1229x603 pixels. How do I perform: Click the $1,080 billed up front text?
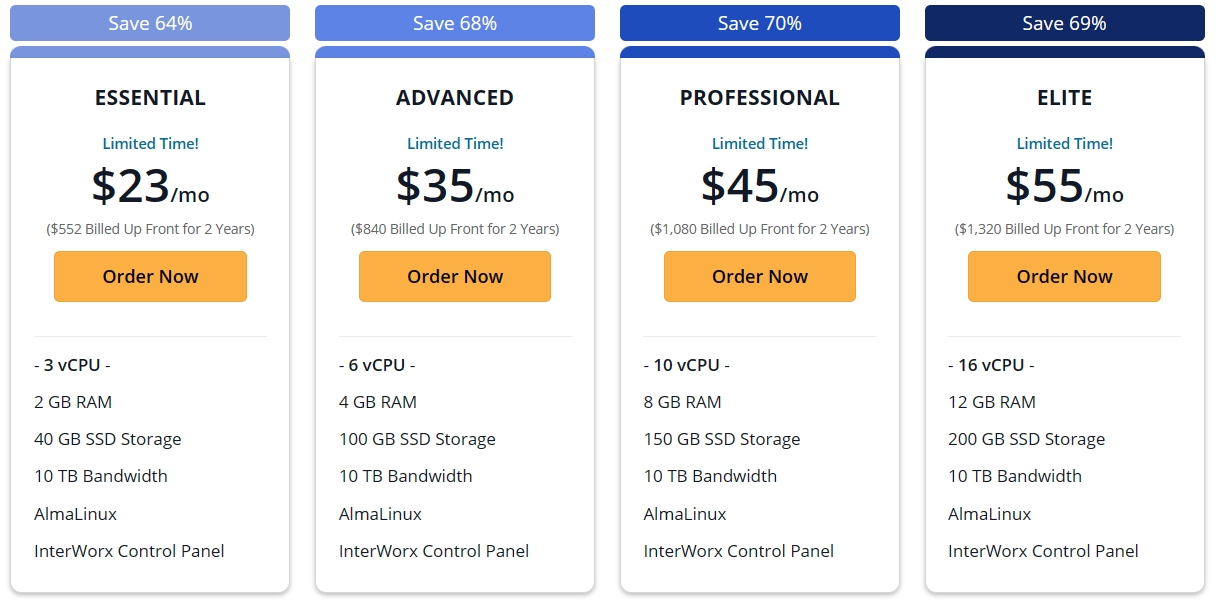pos(759,229)
